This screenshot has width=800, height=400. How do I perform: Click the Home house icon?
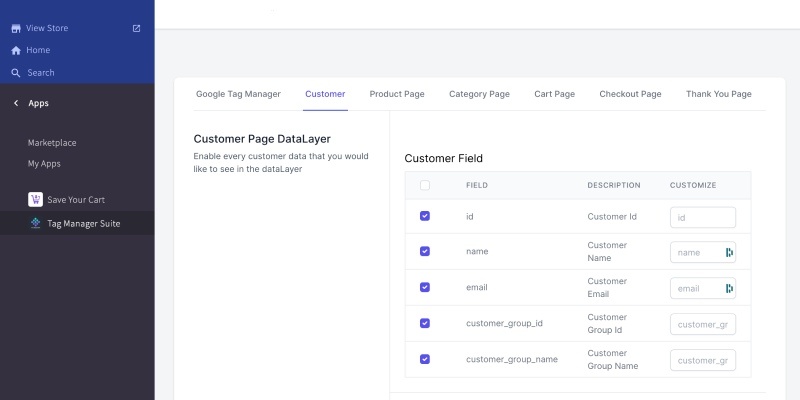(x=16, y=51)
